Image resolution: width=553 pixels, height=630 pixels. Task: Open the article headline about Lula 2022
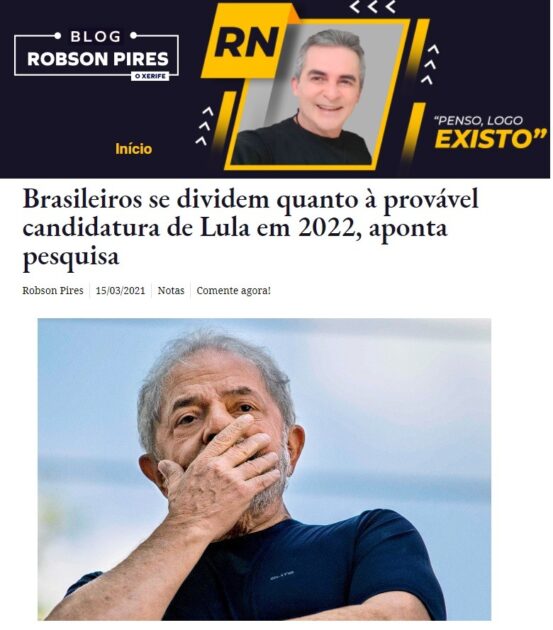(250, 227)
